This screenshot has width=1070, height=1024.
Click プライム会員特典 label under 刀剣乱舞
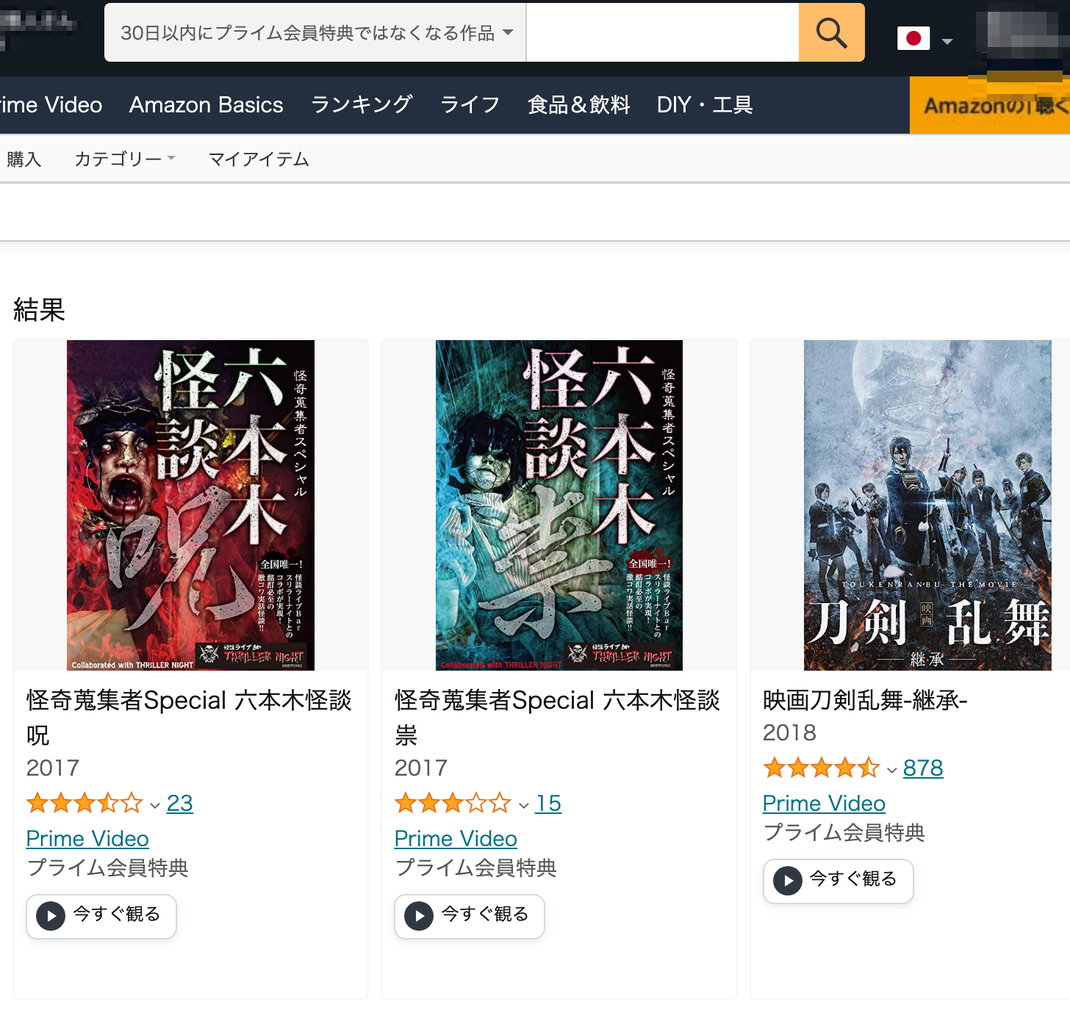point(844,832)
